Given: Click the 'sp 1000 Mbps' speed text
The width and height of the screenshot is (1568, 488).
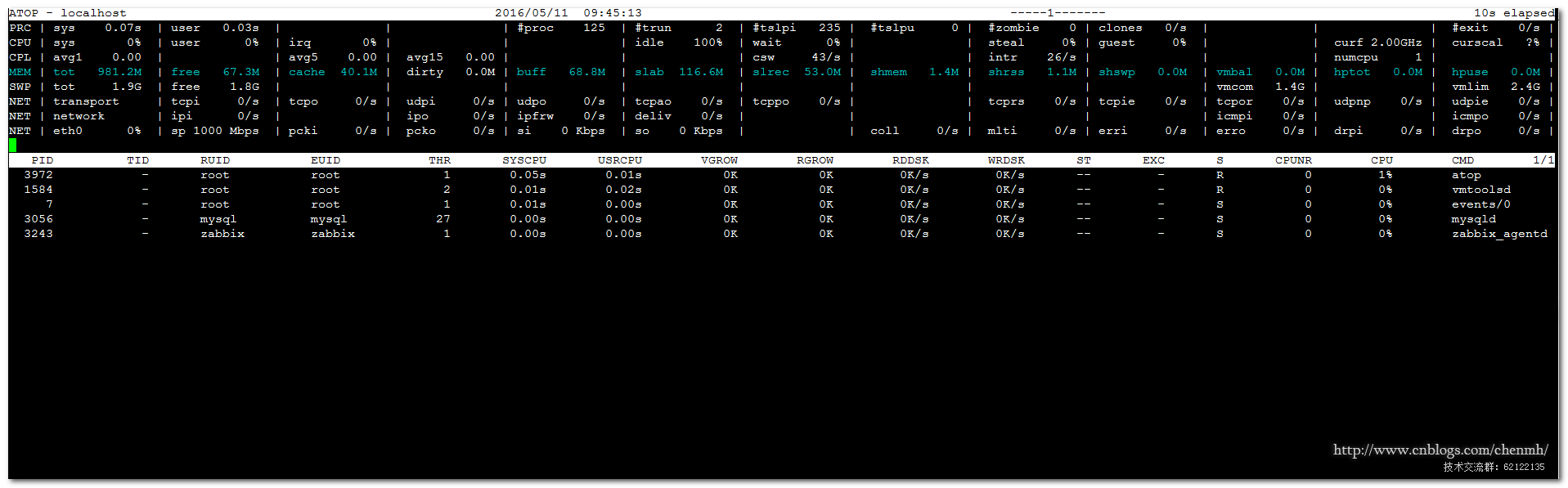Looking at the screenshot, I should 215,131.
